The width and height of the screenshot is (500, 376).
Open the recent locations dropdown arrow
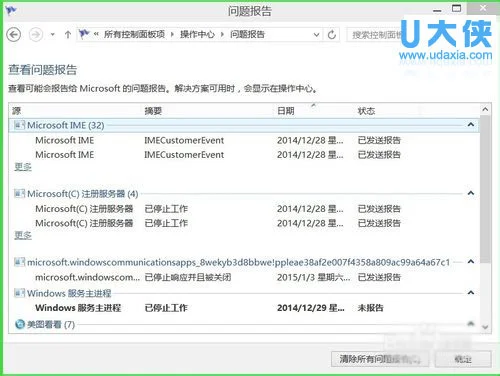(52, 34)
